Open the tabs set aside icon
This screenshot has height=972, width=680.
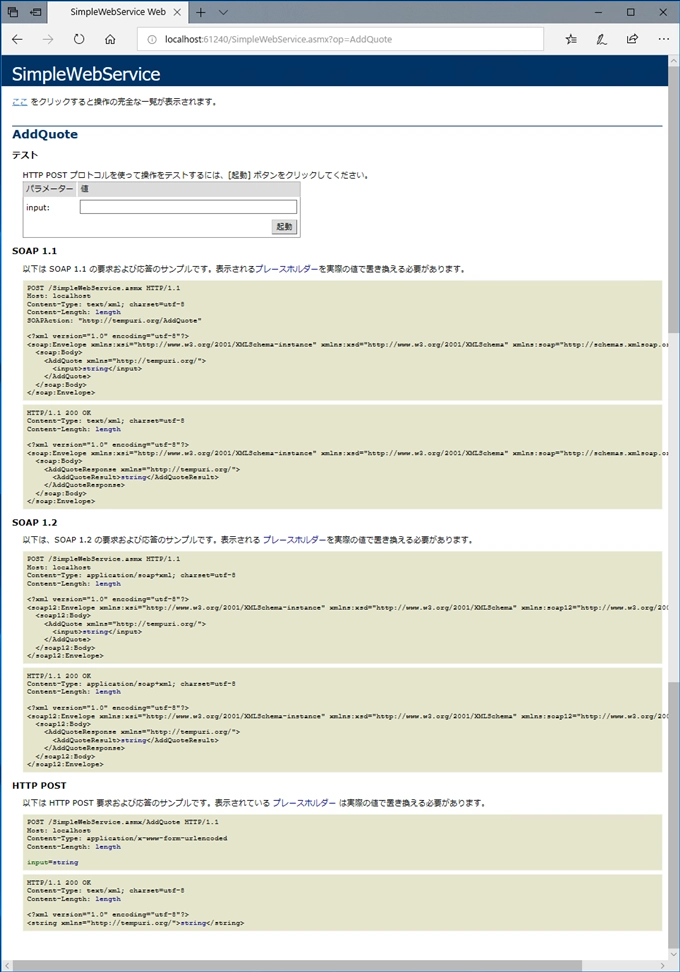[12, 12]
